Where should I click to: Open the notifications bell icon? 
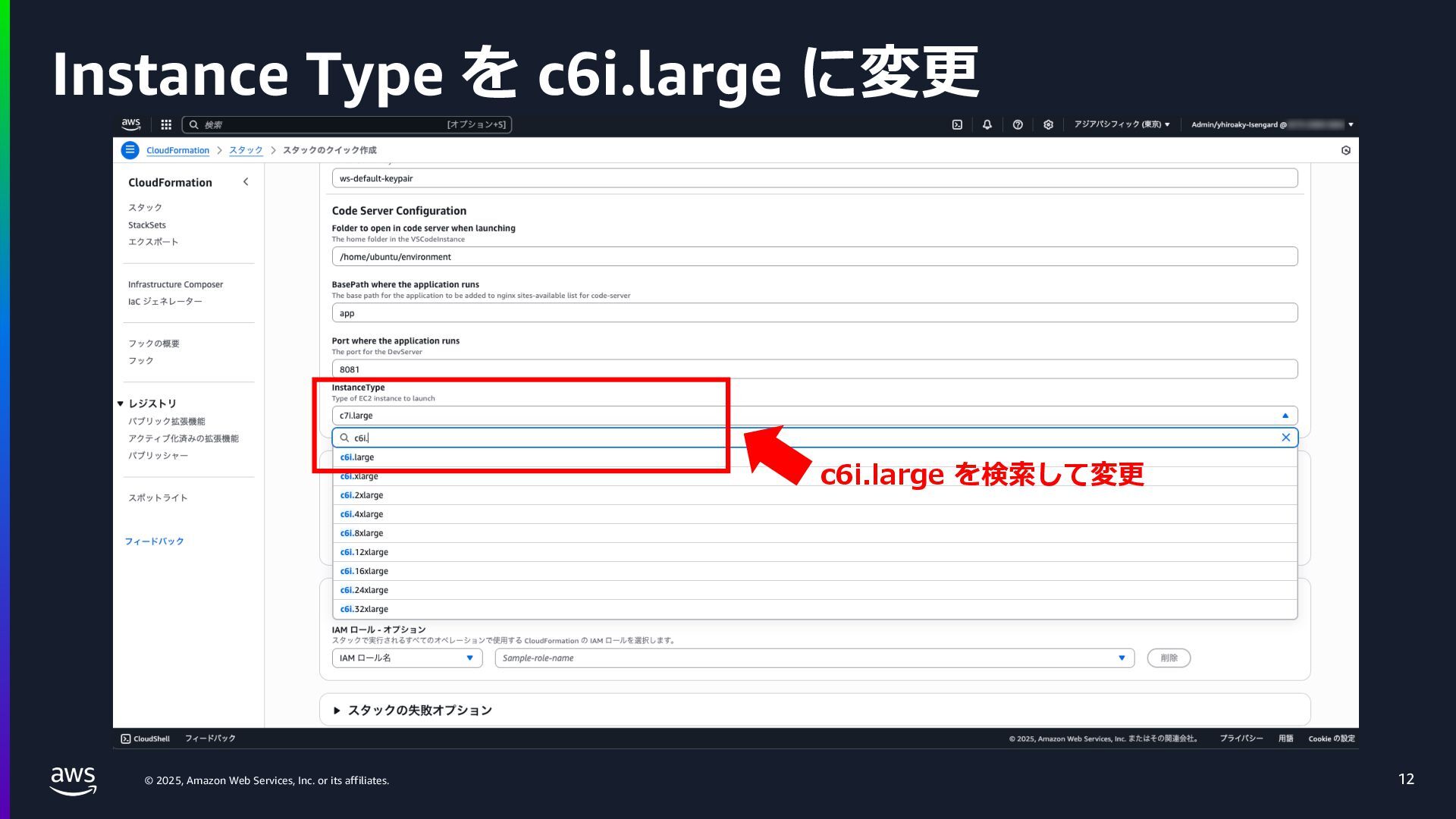pos(987,124)
